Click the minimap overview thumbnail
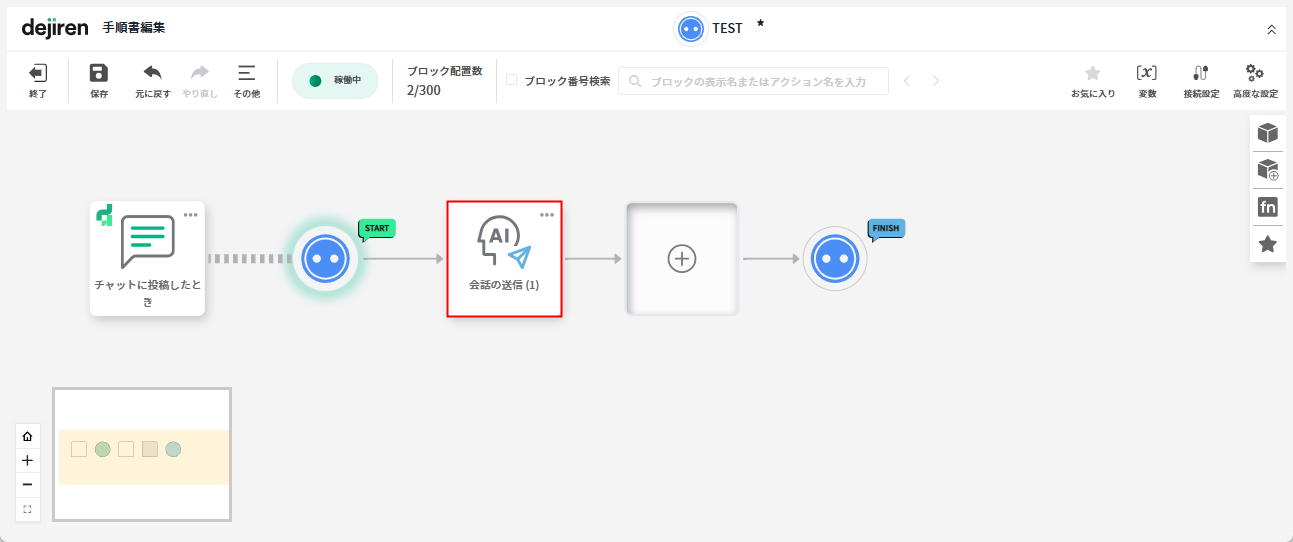Viewport: 1293px width, 542px height. point(142,455)
